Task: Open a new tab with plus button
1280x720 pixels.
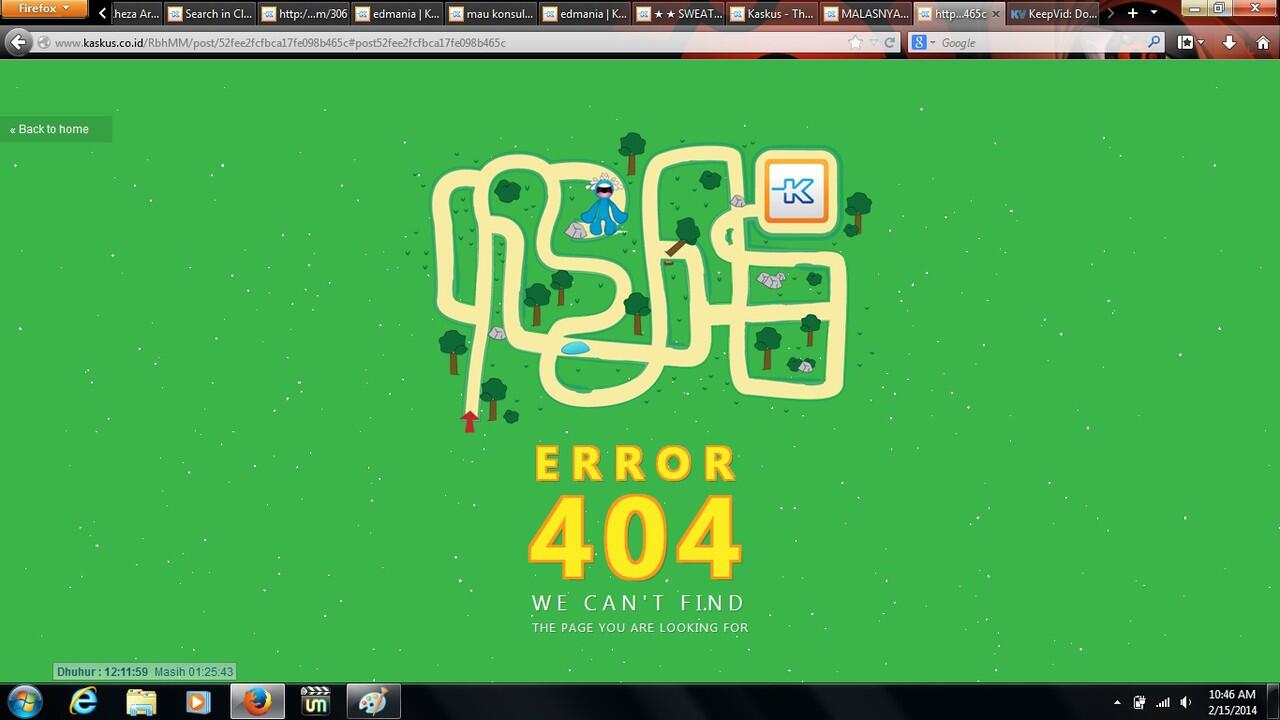Action: (1132, 13)
